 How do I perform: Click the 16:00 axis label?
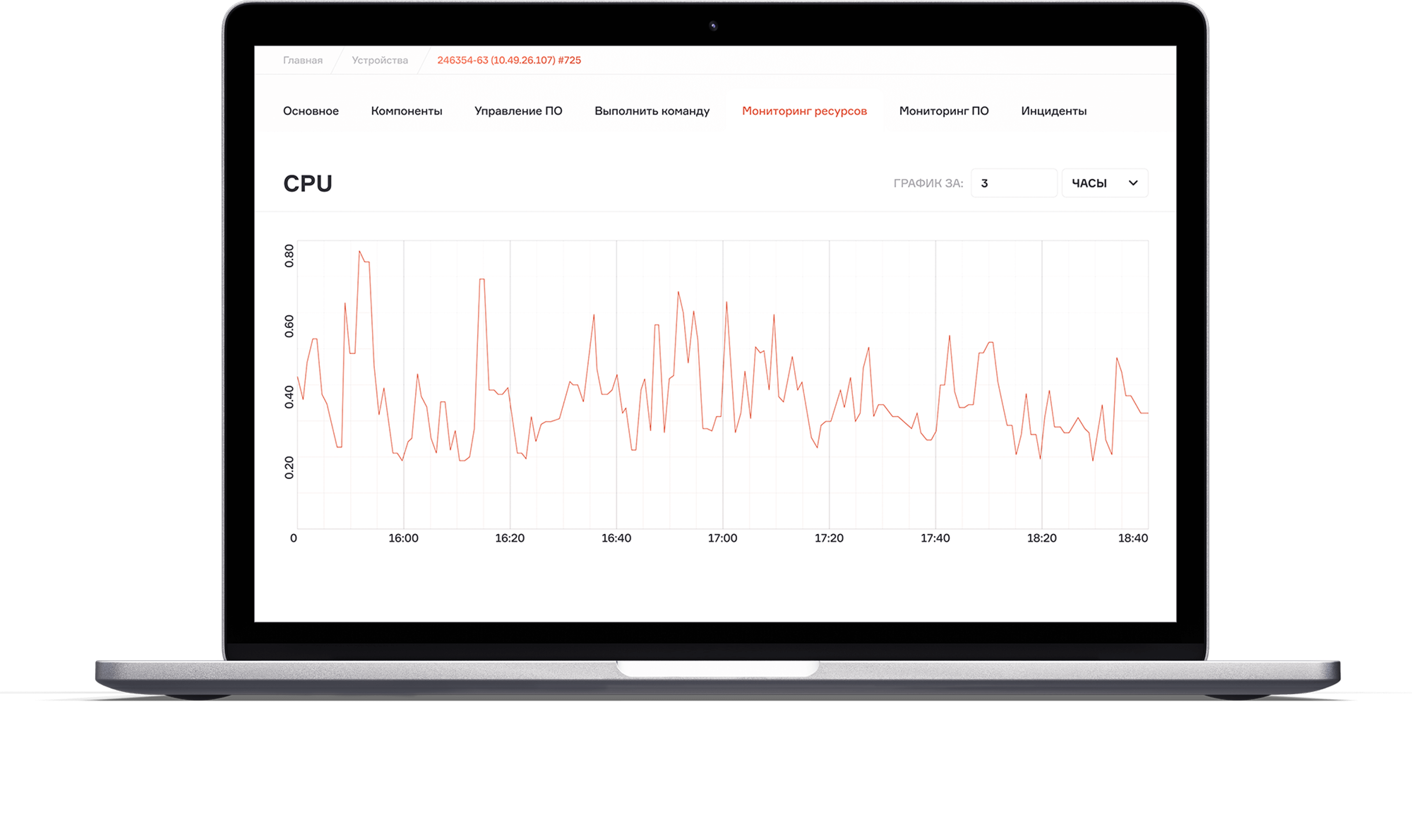coord(403,538)
